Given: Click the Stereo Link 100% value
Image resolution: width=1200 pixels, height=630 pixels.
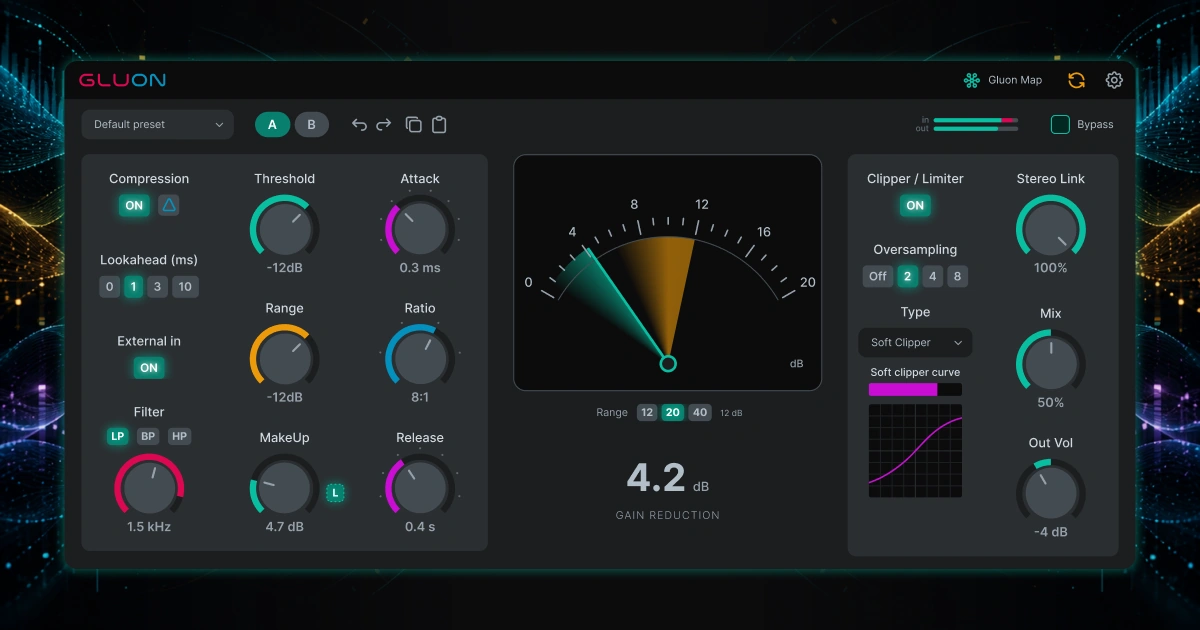Looking at the screenshot, I should [x=1051, y=268].
